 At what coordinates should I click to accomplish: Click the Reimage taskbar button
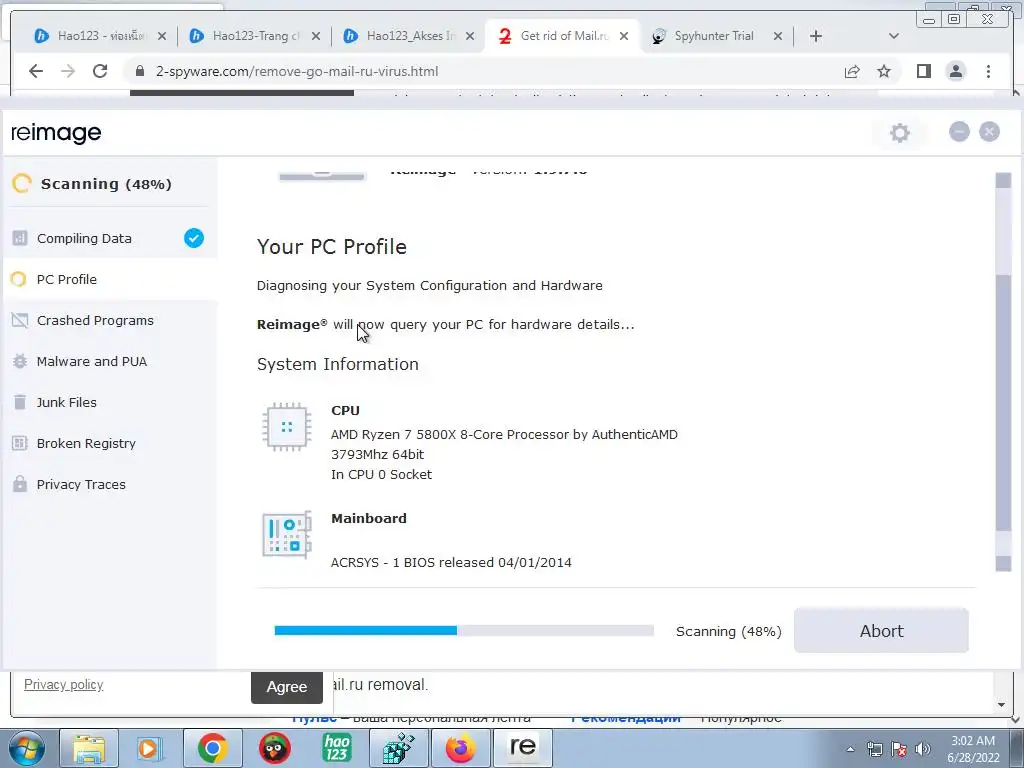point(522,748)
